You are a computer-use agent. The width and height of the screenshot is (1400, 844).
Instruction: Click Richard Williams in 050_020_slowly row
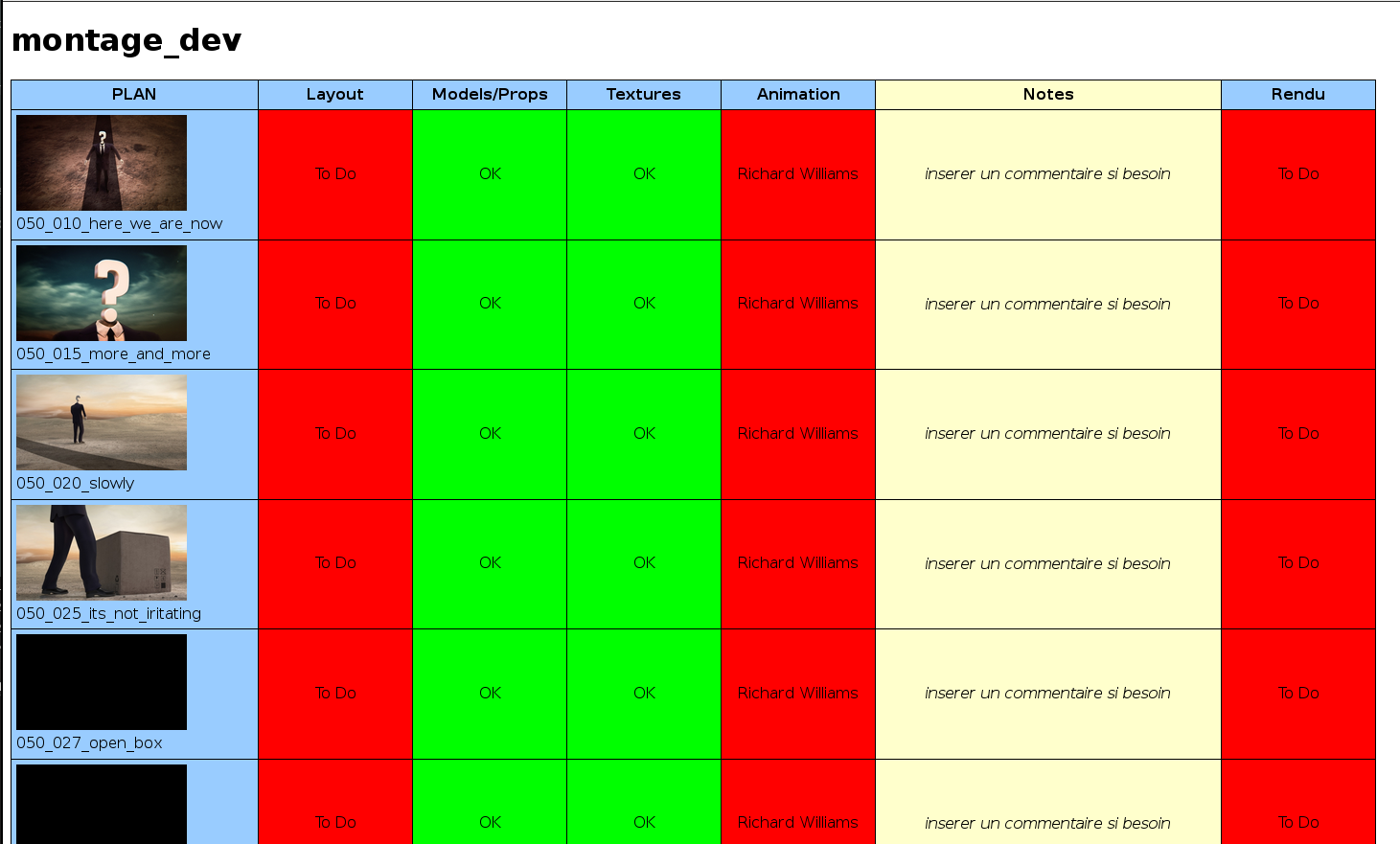pos(798,434)
